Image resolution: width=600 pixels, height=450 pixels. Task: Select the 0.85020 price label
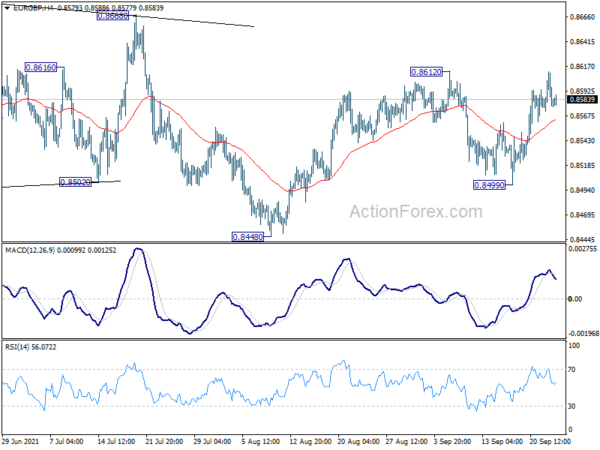coord(76,182)
